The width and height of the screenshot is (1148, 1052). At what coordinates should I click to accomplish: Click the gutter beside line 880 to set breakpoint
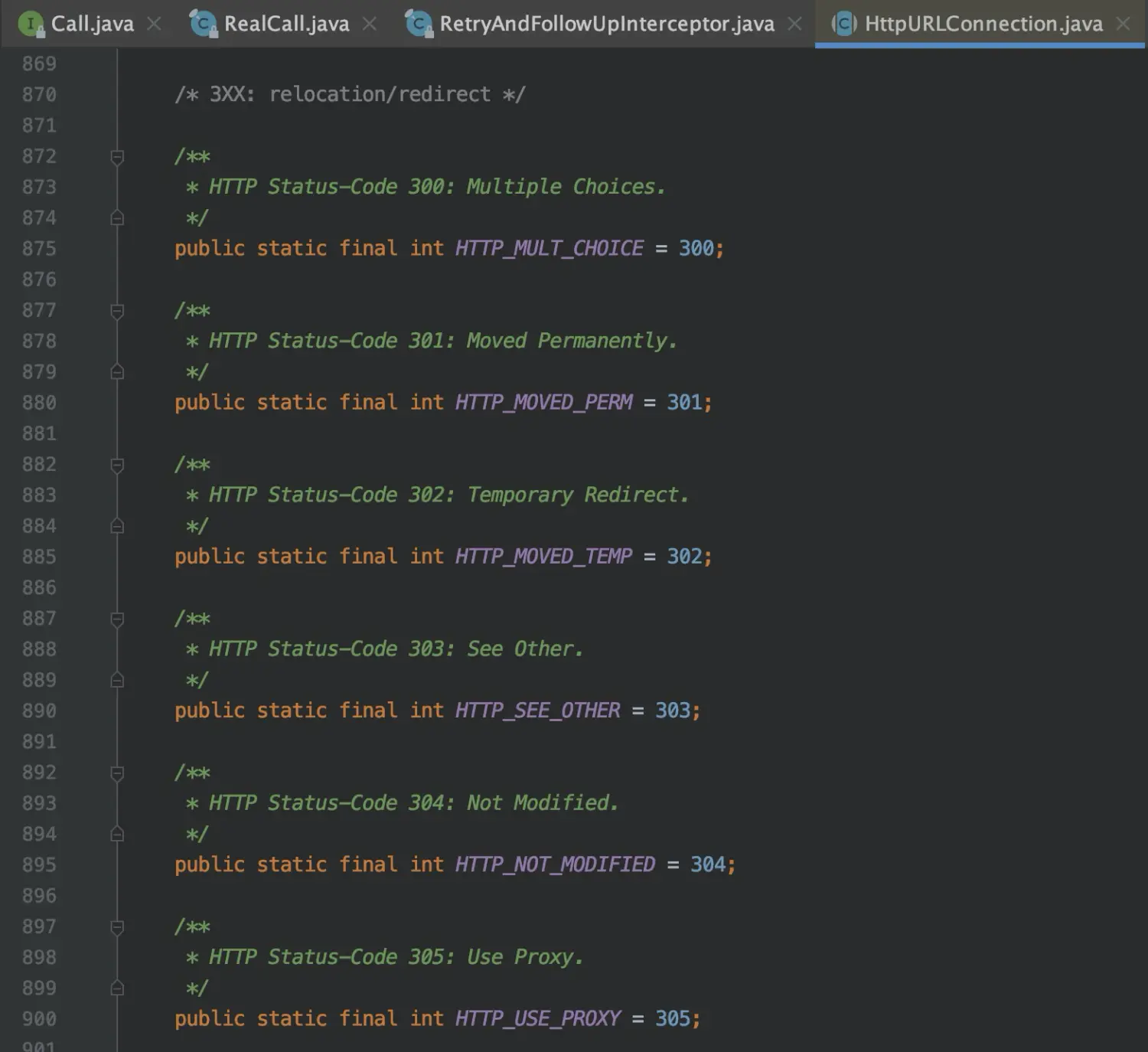[x=84, y=402]
